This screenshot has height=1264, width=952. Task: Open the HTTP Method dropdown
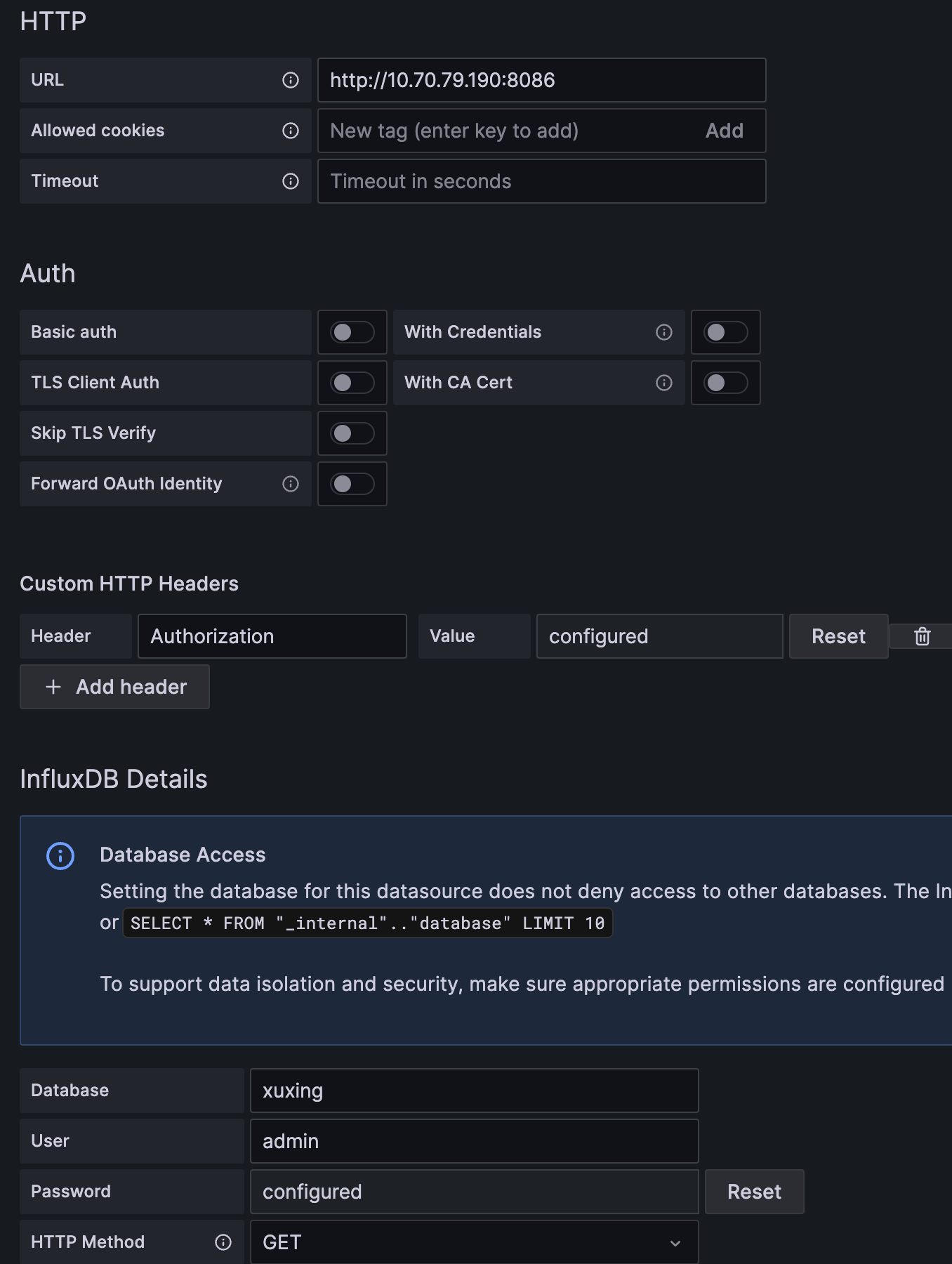tap(474, 1242)
